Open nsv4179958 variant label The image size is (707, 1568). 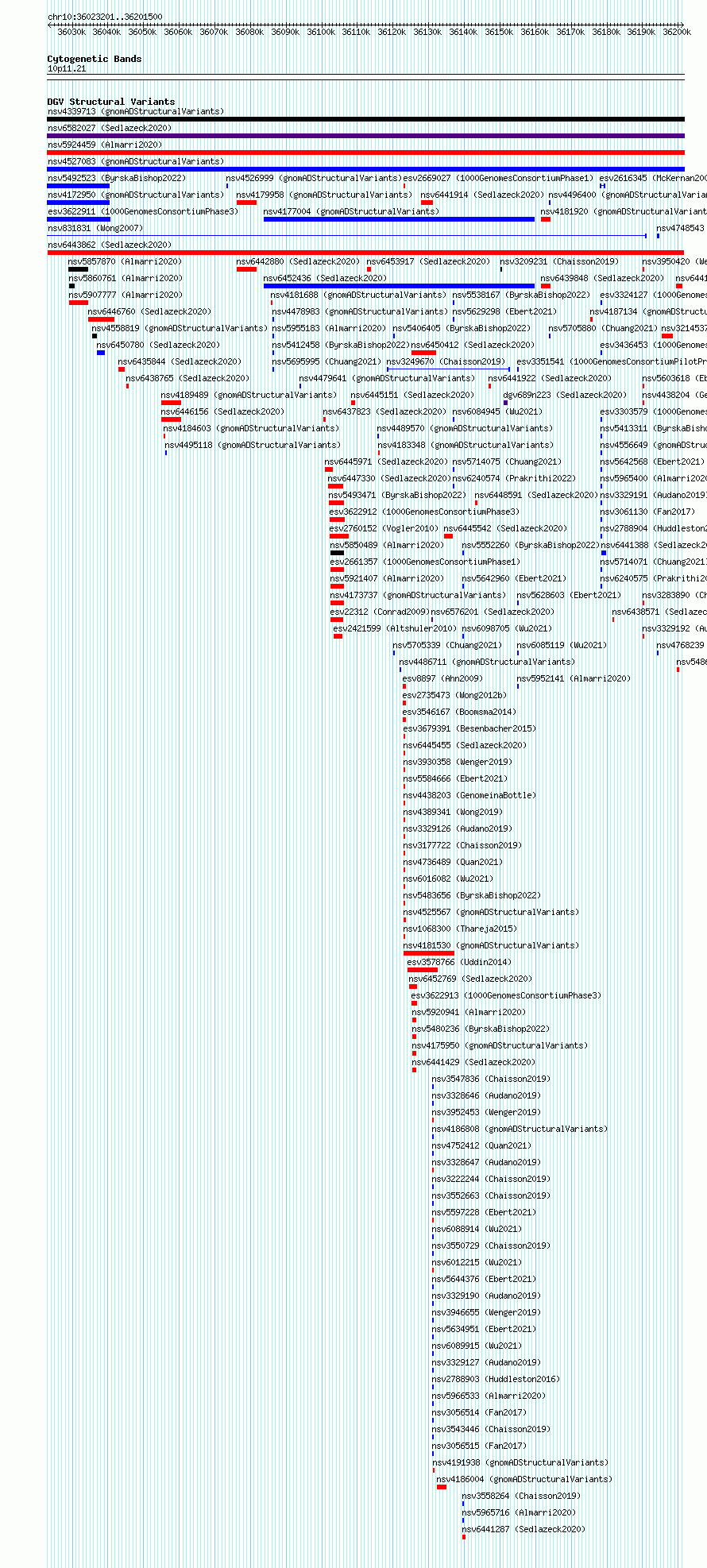[324, 195]
